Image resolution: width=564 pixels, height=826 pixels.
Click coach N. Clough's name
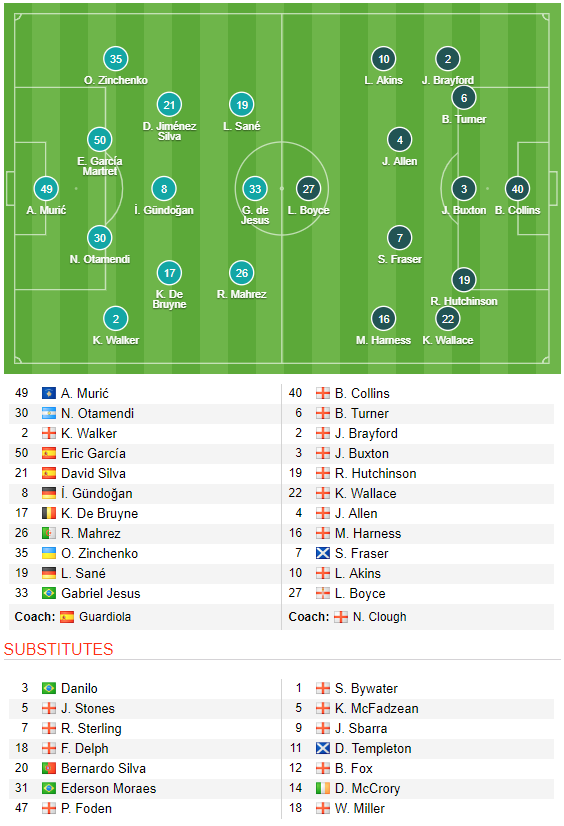[380, 617]
